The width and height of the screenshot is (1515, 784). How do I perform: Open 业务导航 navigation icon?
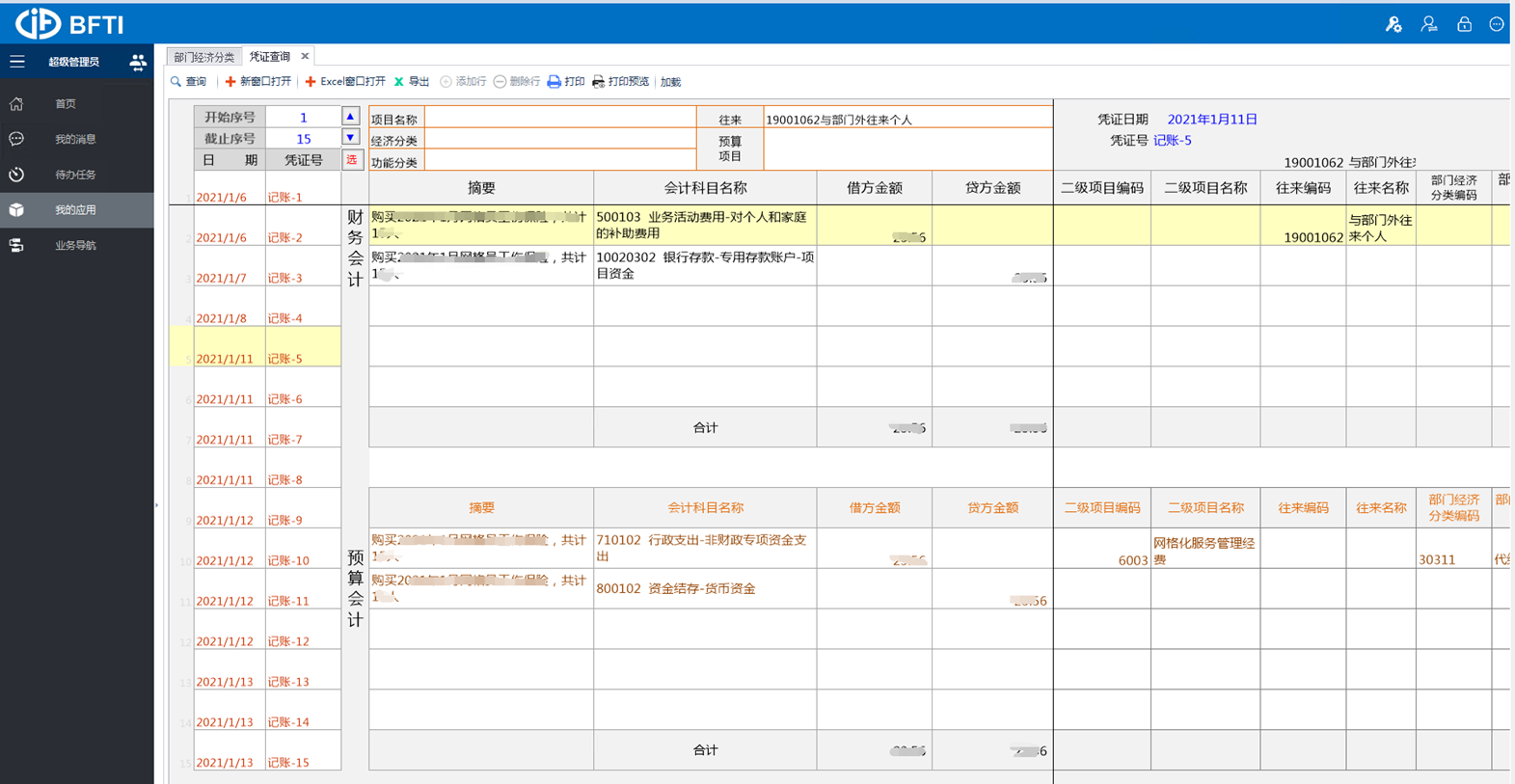pyautogui.click(x=16, y=245)
